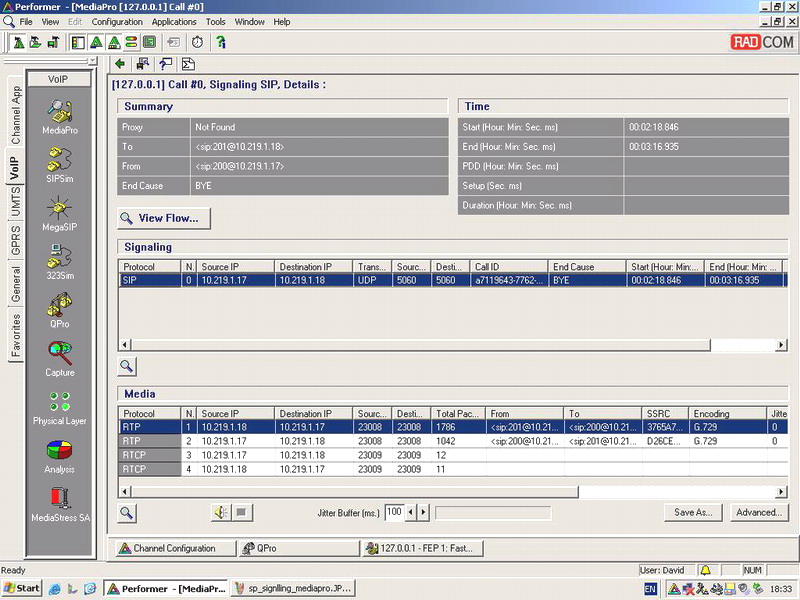Switch to the Favorites side tab
Image resolution: width=800 pixels, height=600 pixels.
[x=16, y=335]
